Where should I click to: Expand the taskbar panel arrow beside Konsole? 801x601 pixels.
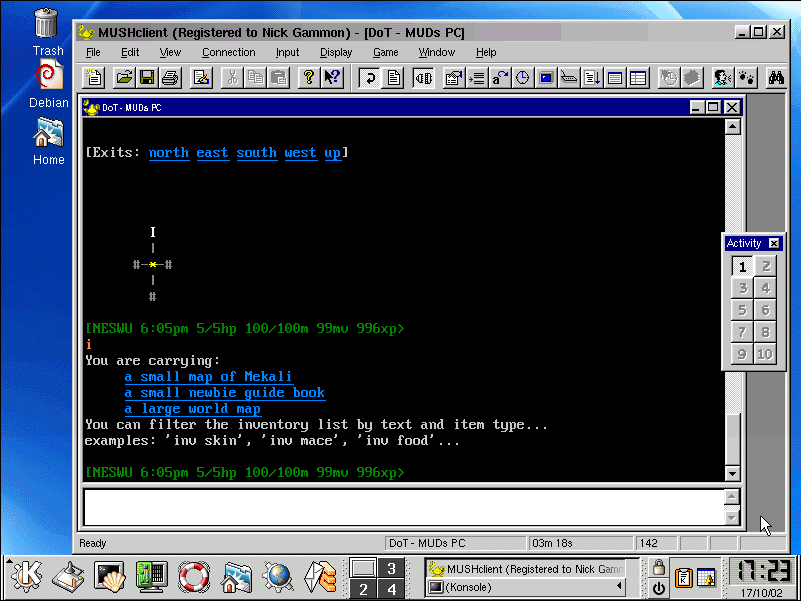pyautogui.click(x=620, y=586)
